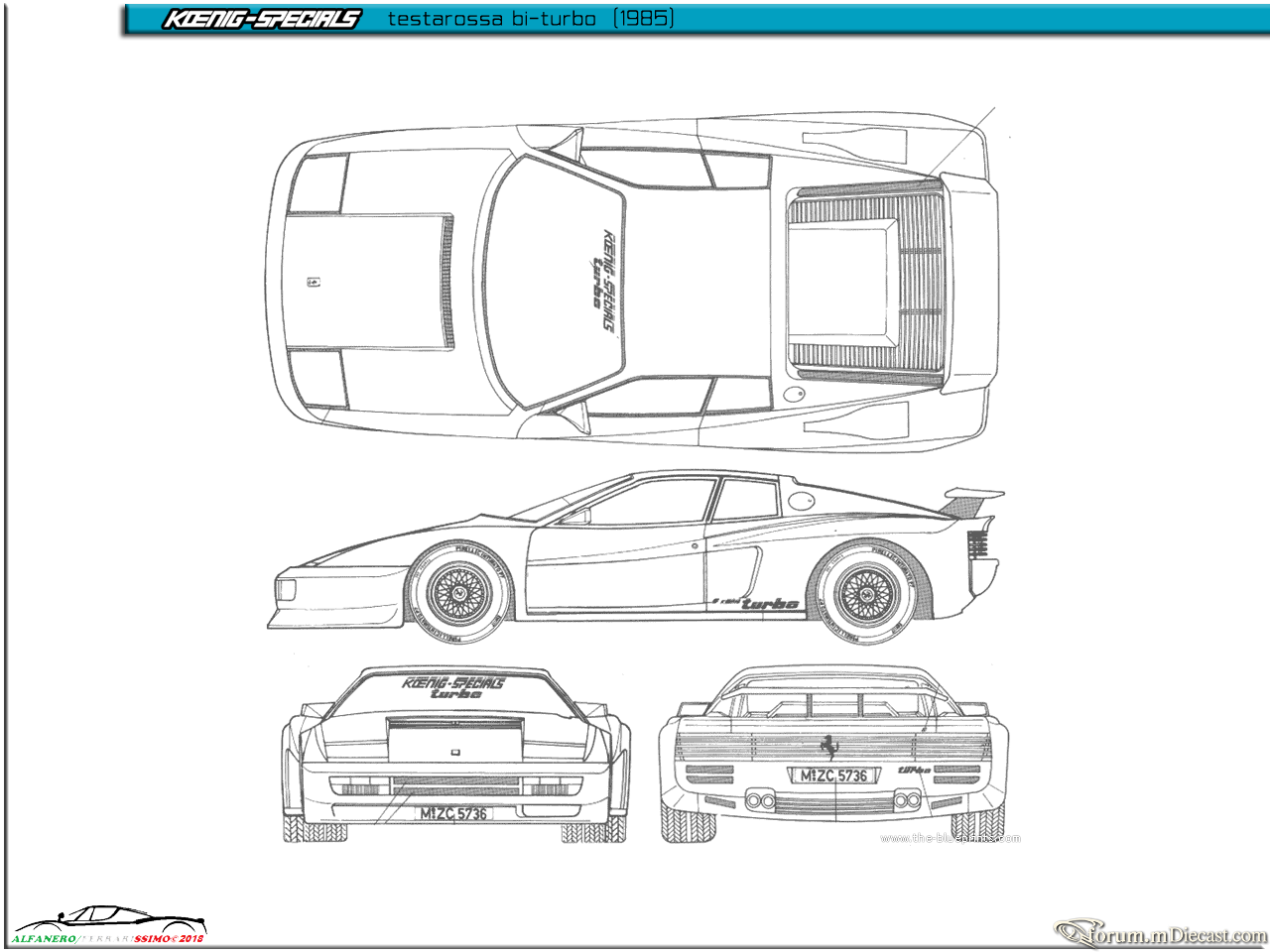Click the Koenig-Specials logo in header
This screenshot has height=952, width=1270.
(262, 19)
